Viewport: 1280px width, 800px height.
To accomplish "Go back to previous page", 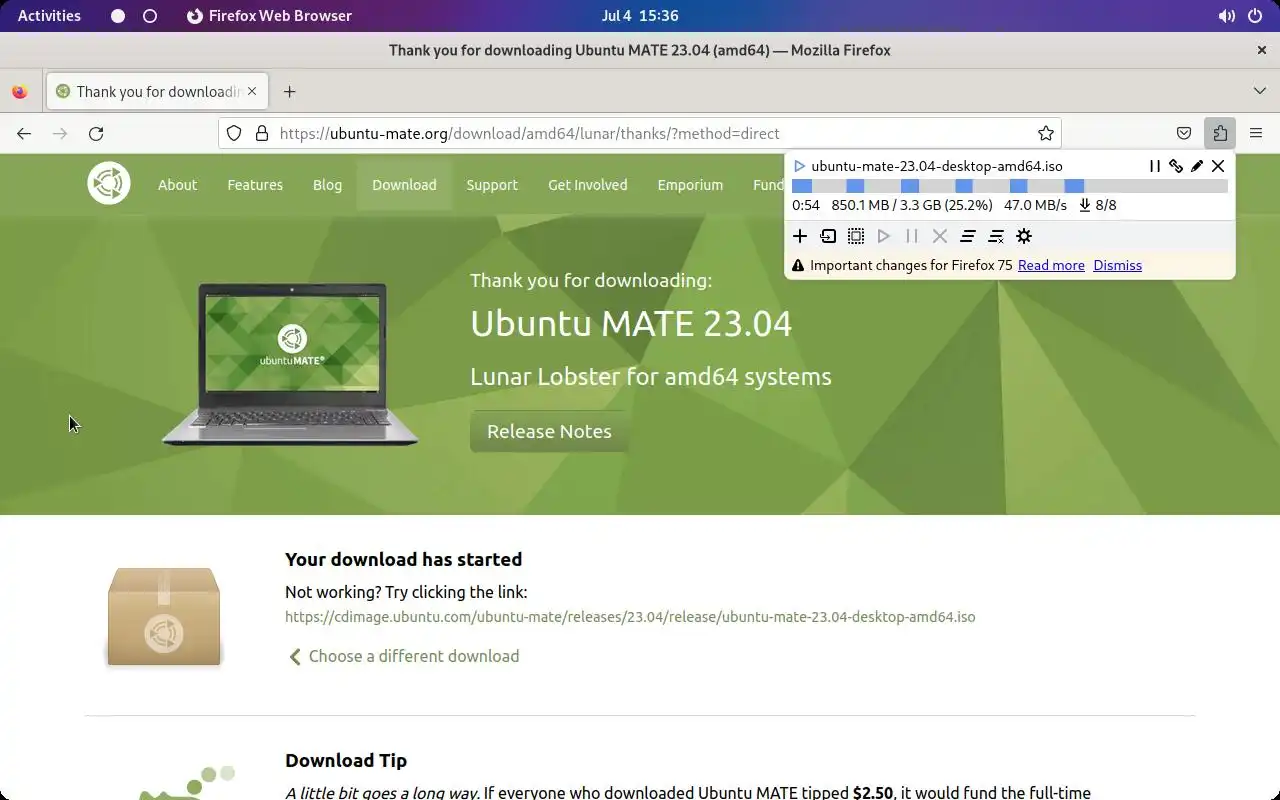I will pos(24,133).
